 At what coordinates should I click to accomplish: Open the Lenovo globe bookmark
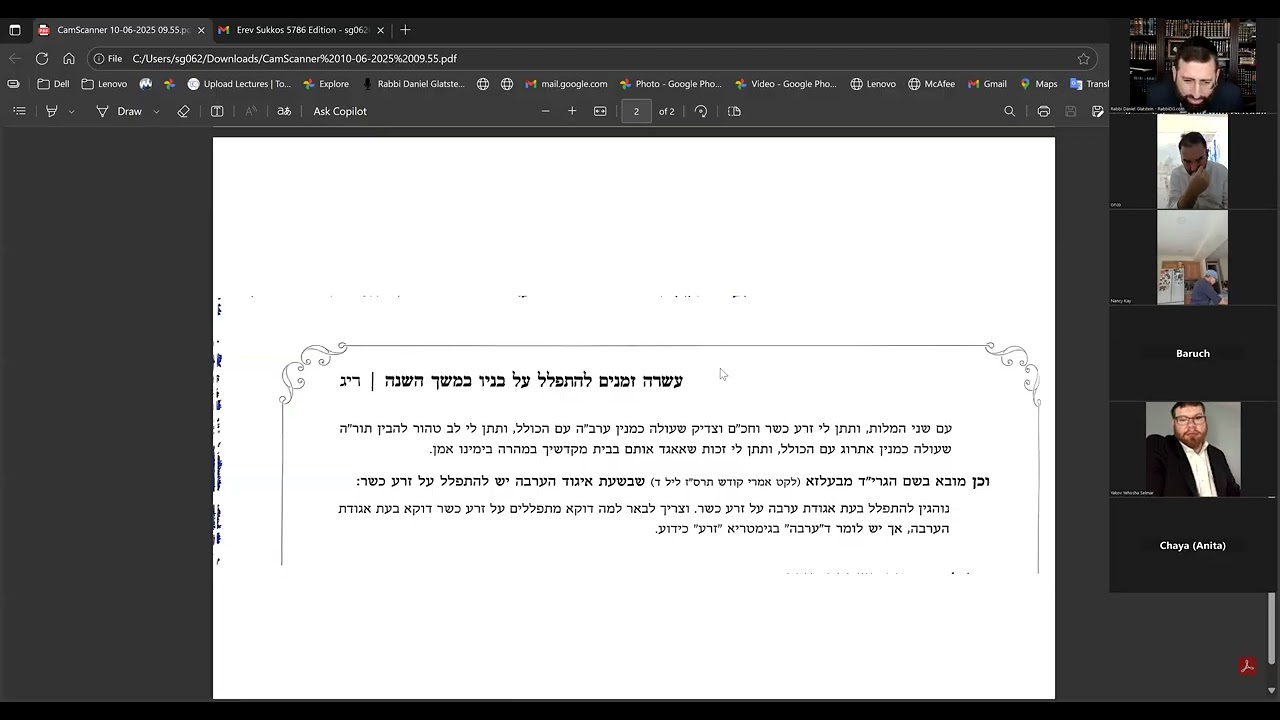[873, 84]
